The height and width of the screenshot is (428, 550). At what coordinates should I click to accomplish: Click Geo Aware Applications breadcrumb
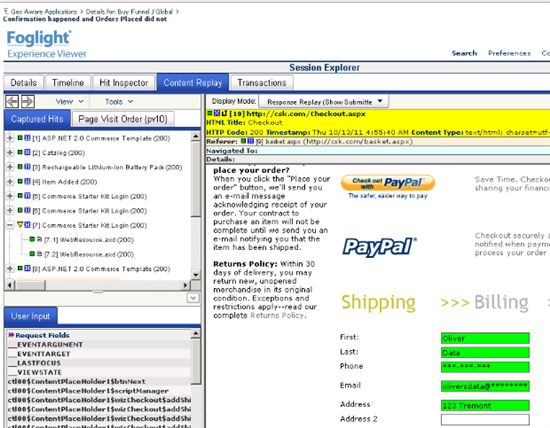[x=43, y=12]
